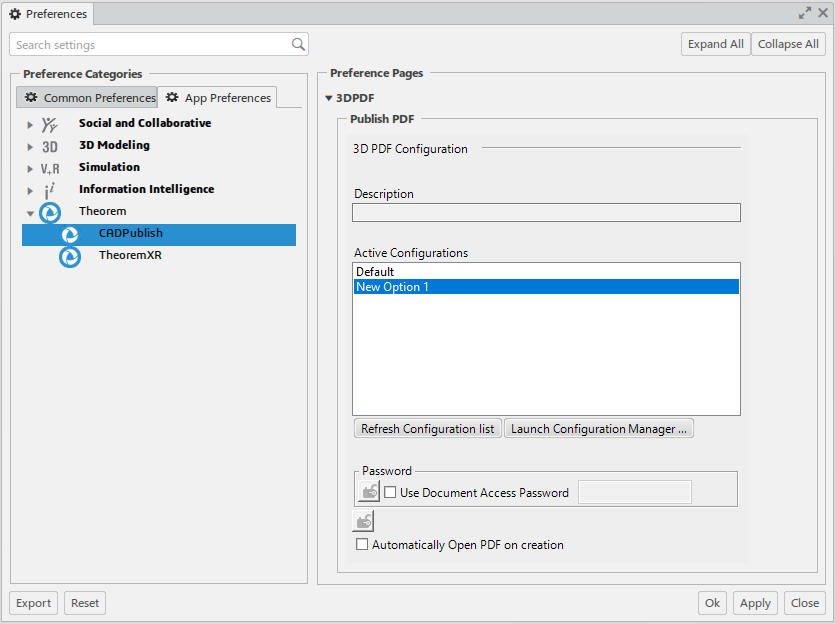Click the gear icon on the App Preferences tab
The width and height of the screenshot is (835, 624).
pyautogui.click(x=172, y=97)
